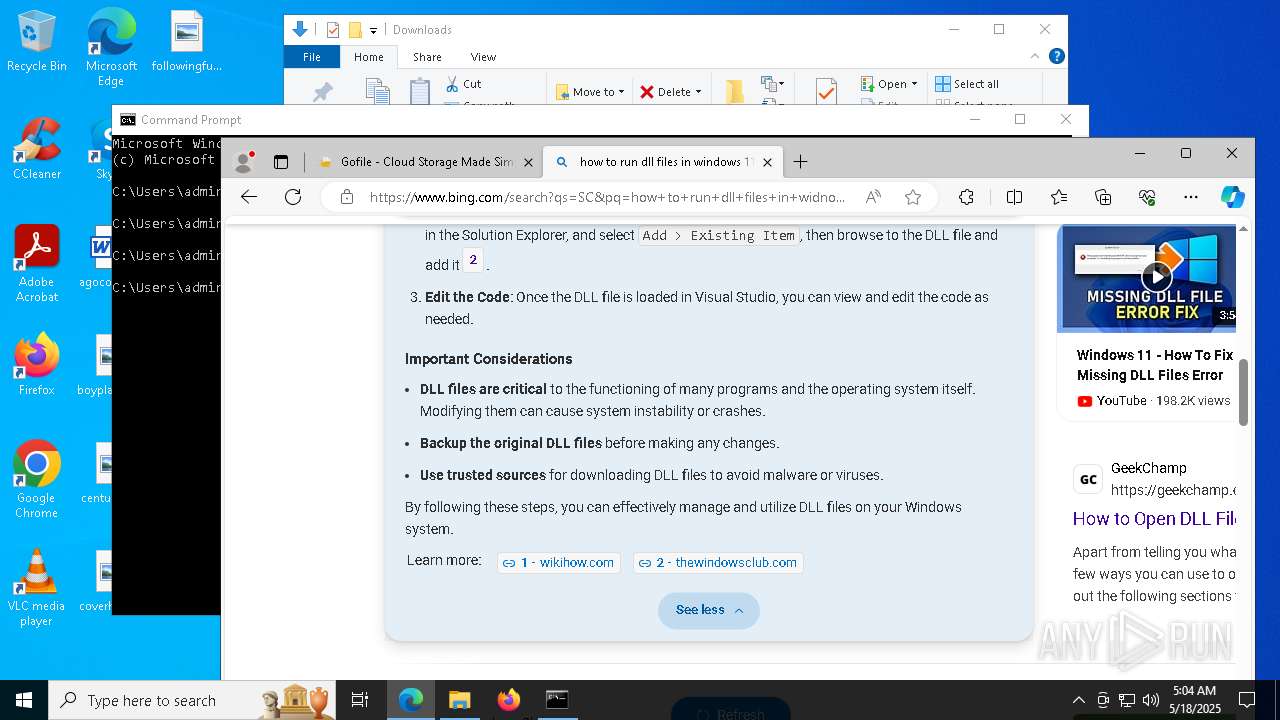Viewport: 1280px width, 720px height.
Task: Open File Explorer from taskbar
Action: click(459, 700)
